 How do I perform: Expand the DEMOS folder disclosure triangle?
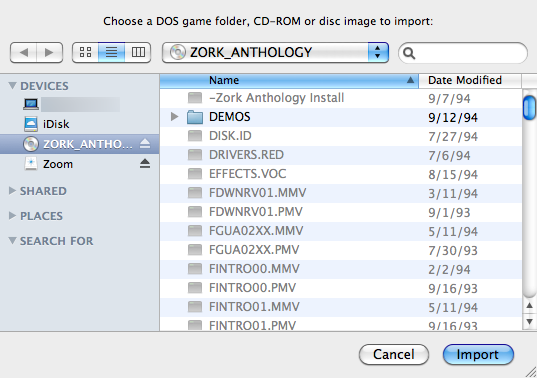pos(174,117)
